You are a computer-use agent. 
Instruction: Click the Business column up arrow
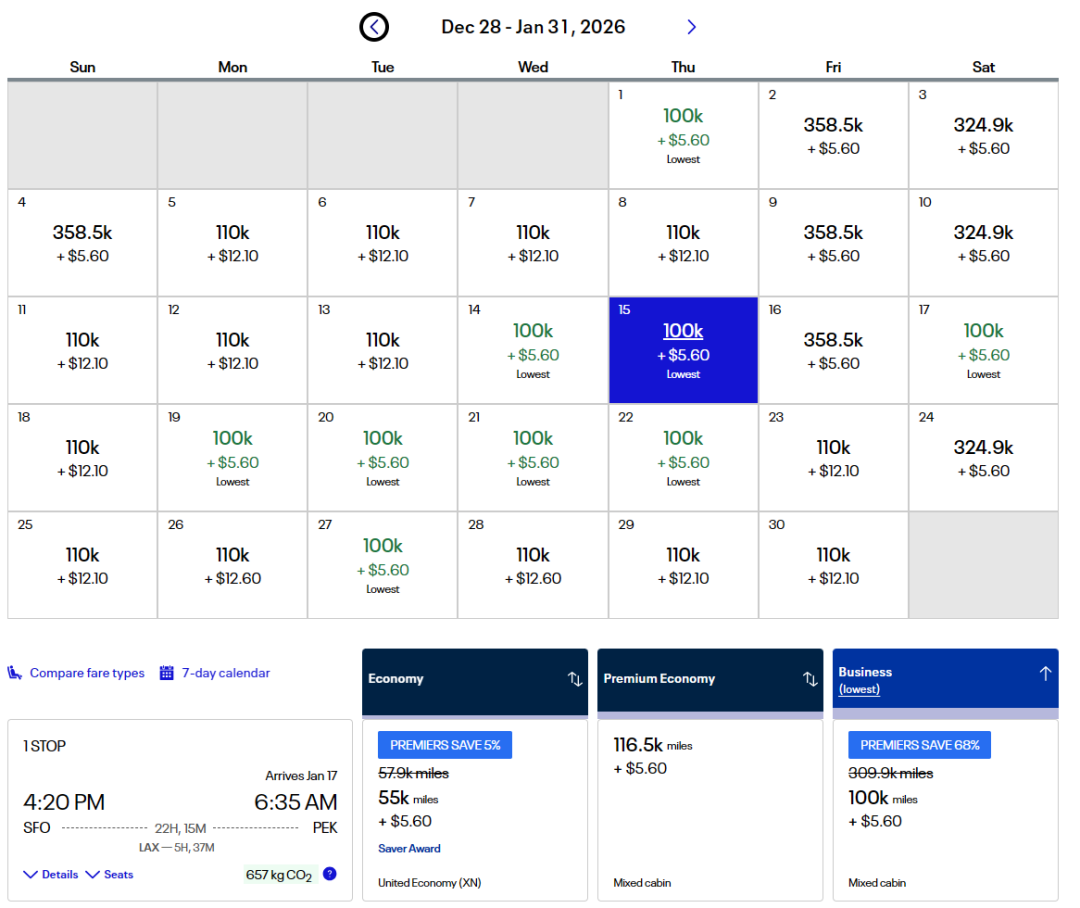[1045, 674]
